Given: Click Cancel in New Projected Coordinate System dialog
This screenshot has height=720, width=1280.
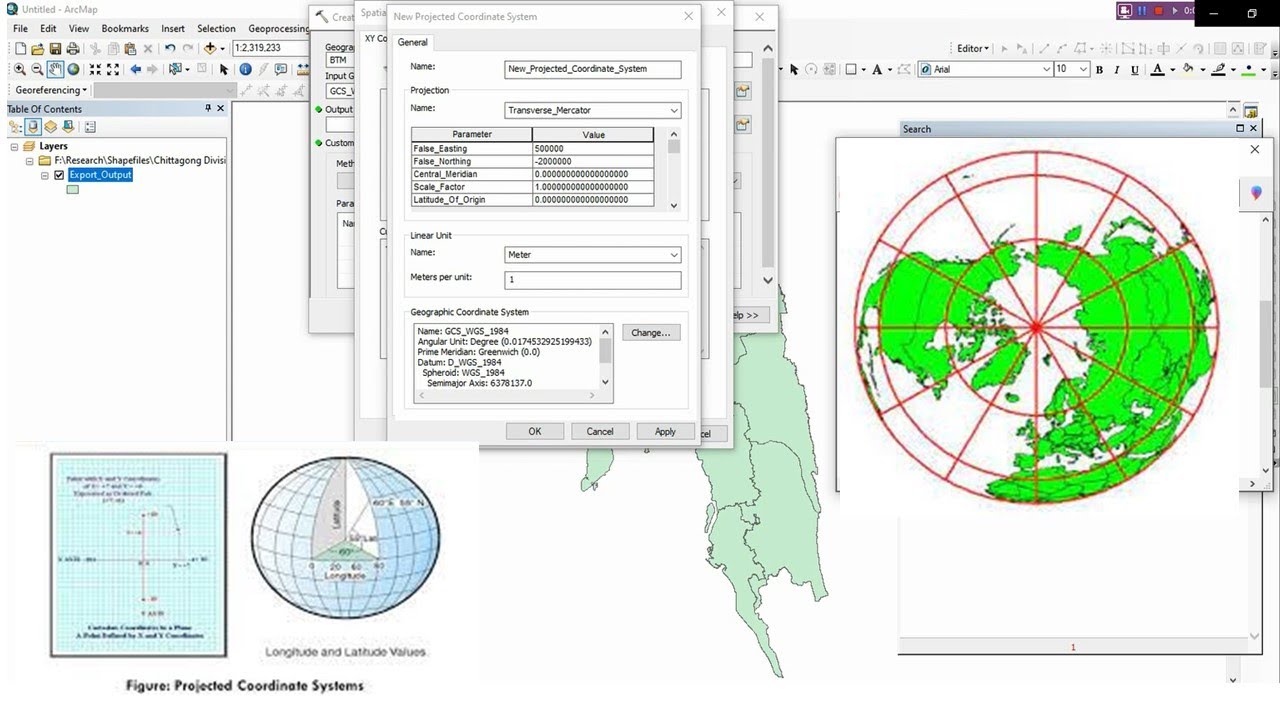Looking at the screenshot, I should click(600, 431).
